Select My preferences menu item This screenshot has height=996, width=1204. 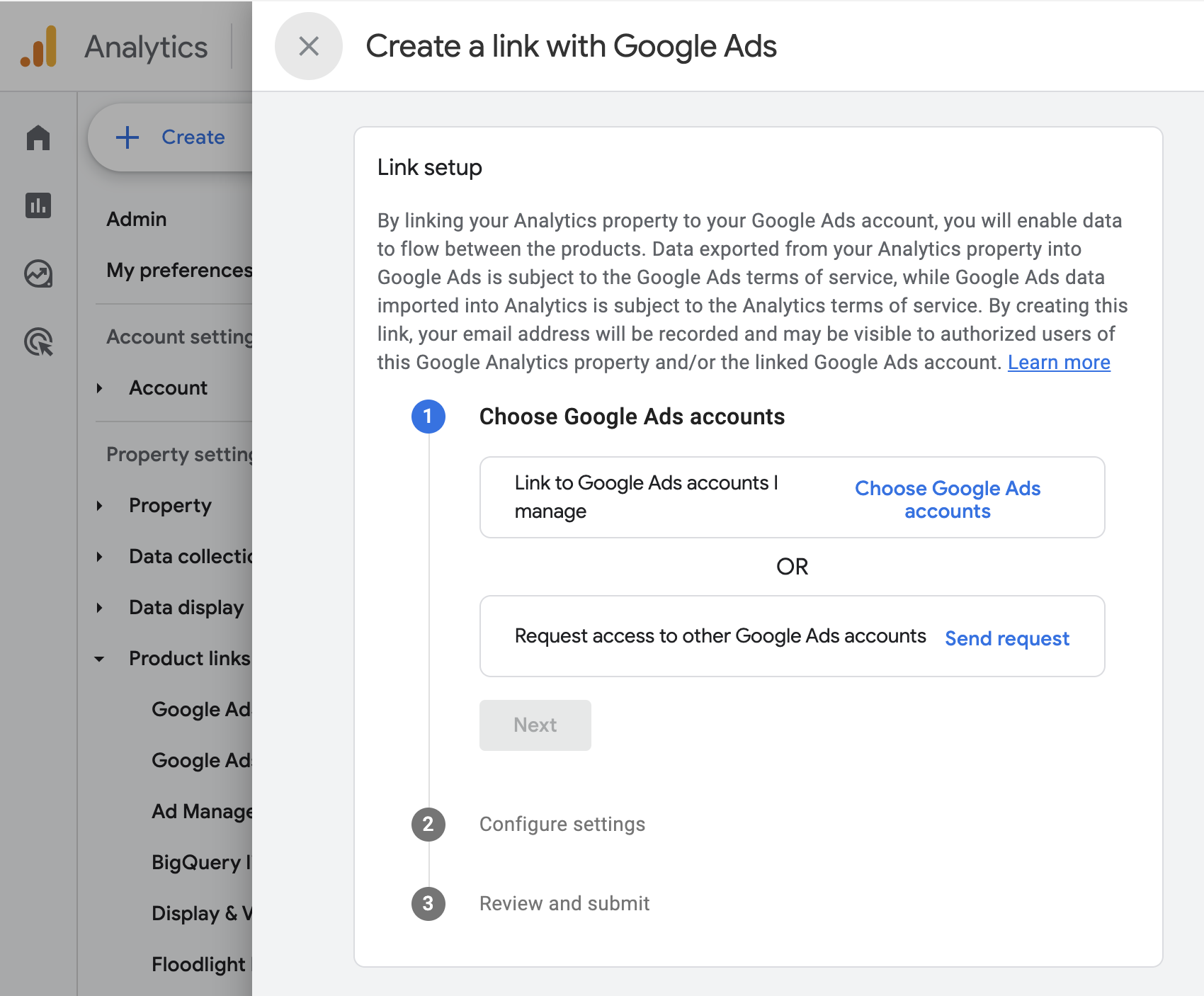[x=179, y=270]
